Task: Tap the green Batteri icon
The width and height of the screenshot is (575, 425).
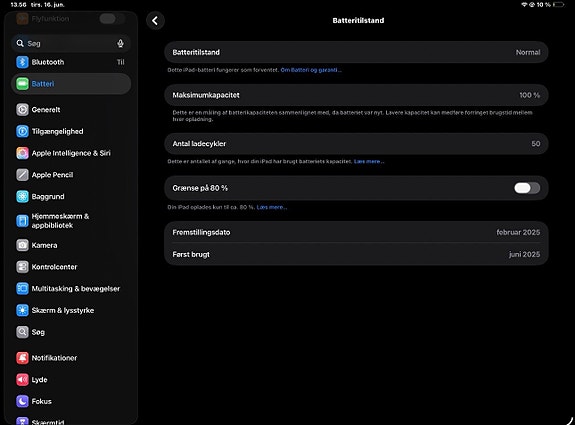Action: click(x=22, y=84)
